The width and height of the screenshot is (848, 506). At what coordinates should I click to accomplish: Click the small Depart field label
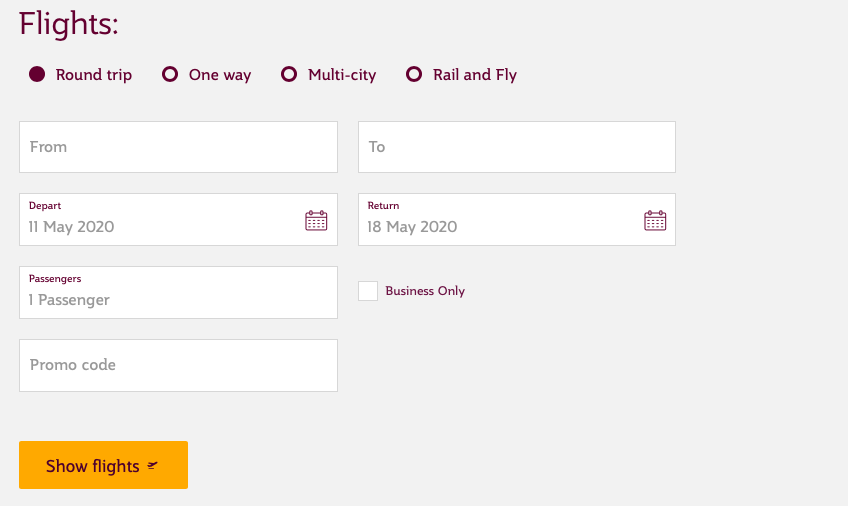(45, 206)
